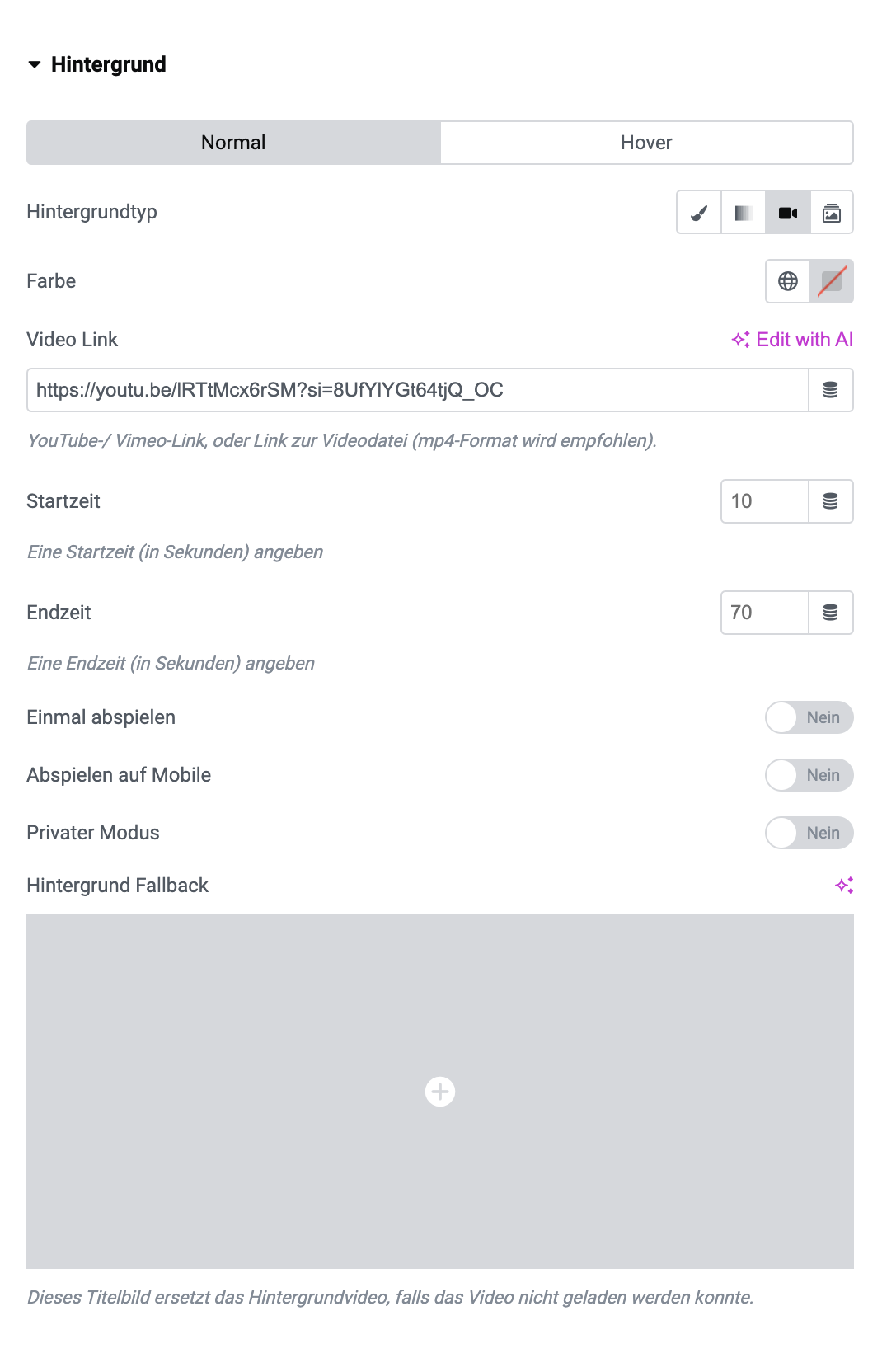
Task: Turn on Privater Modus switch
Action: 809,833
